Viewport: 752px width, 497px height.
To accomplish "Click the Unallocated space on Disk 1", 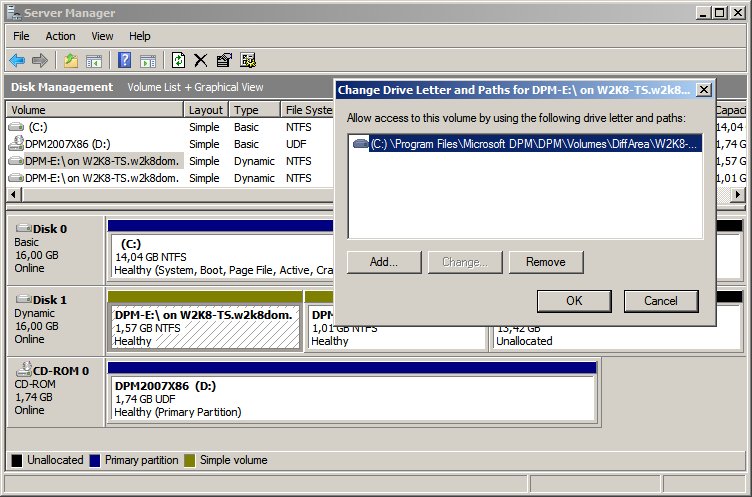I will 619,340.
